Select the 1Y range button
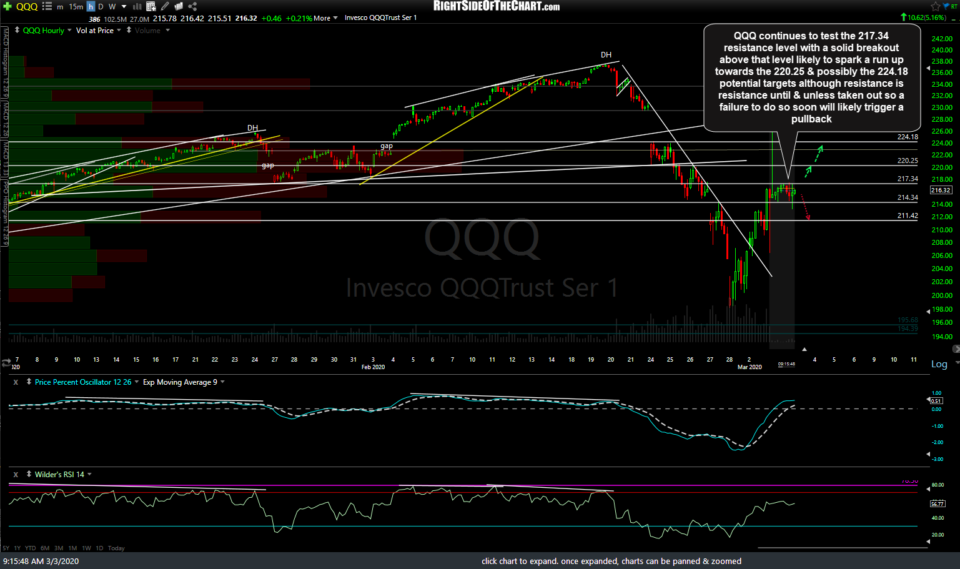 (x=17, y=548)
